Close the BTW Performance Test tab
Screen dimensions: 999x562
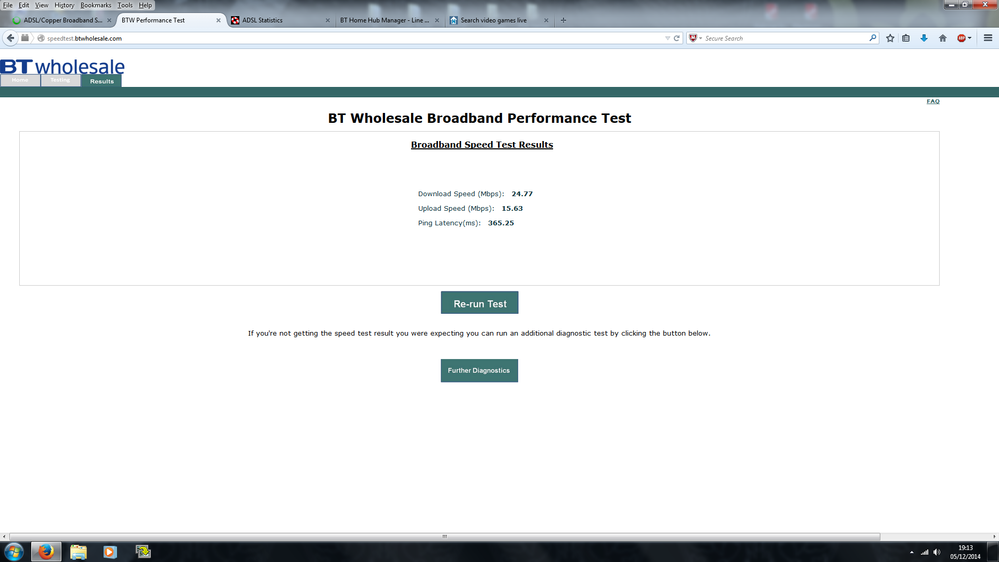219,20
